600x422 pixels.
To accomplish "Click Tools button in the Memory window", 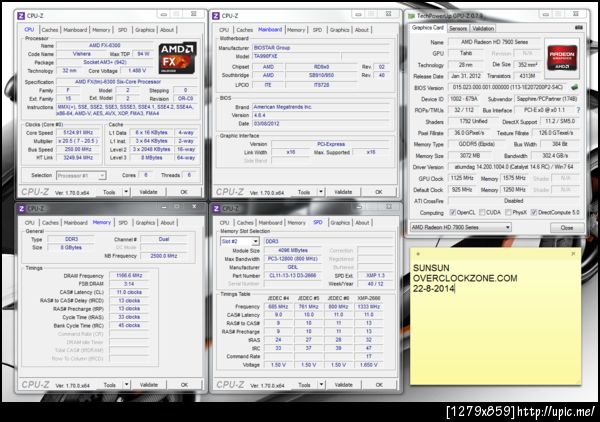I will click(x=109, y=385).
